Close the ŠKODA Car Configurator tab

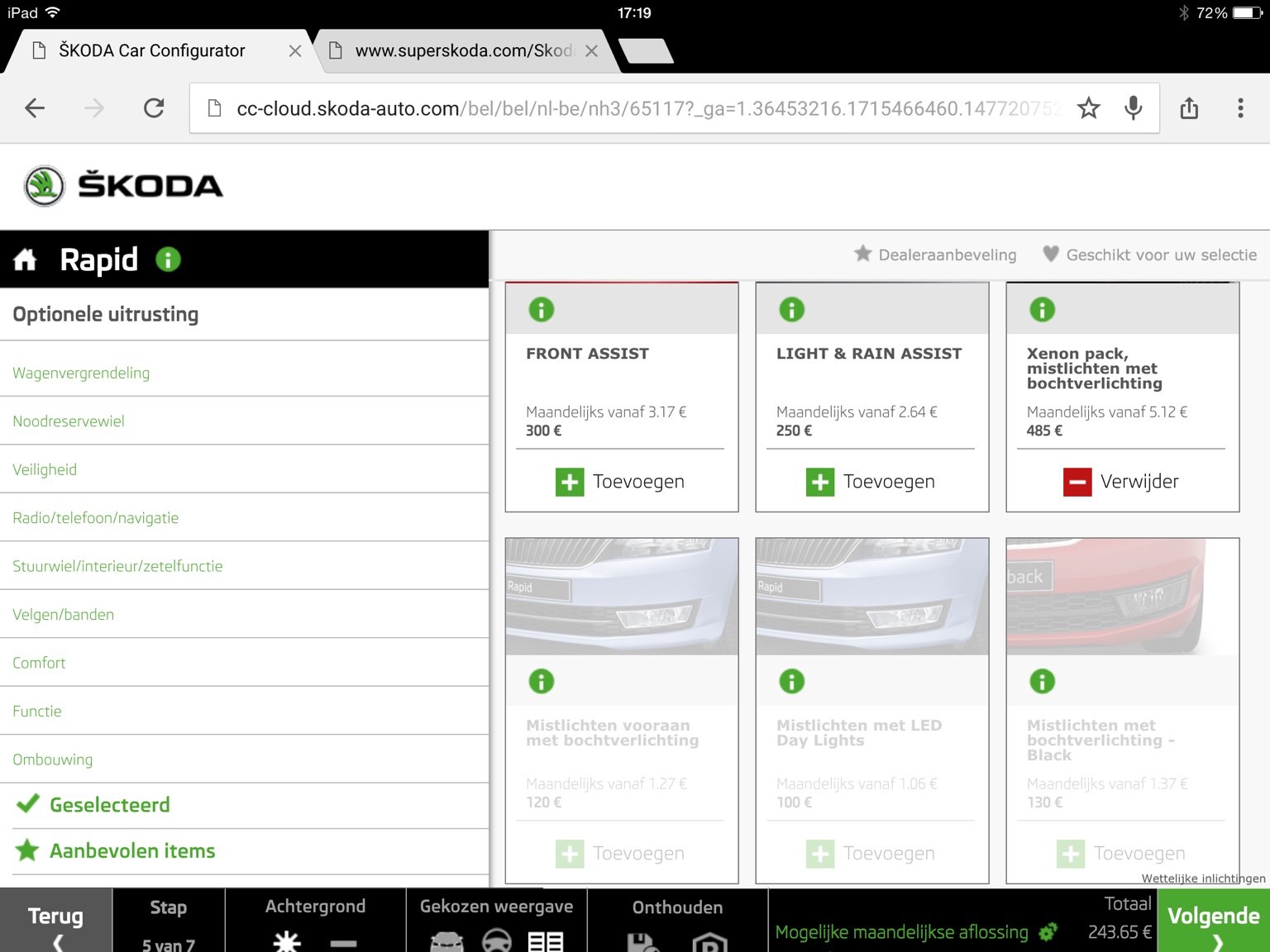coord(295,51)
